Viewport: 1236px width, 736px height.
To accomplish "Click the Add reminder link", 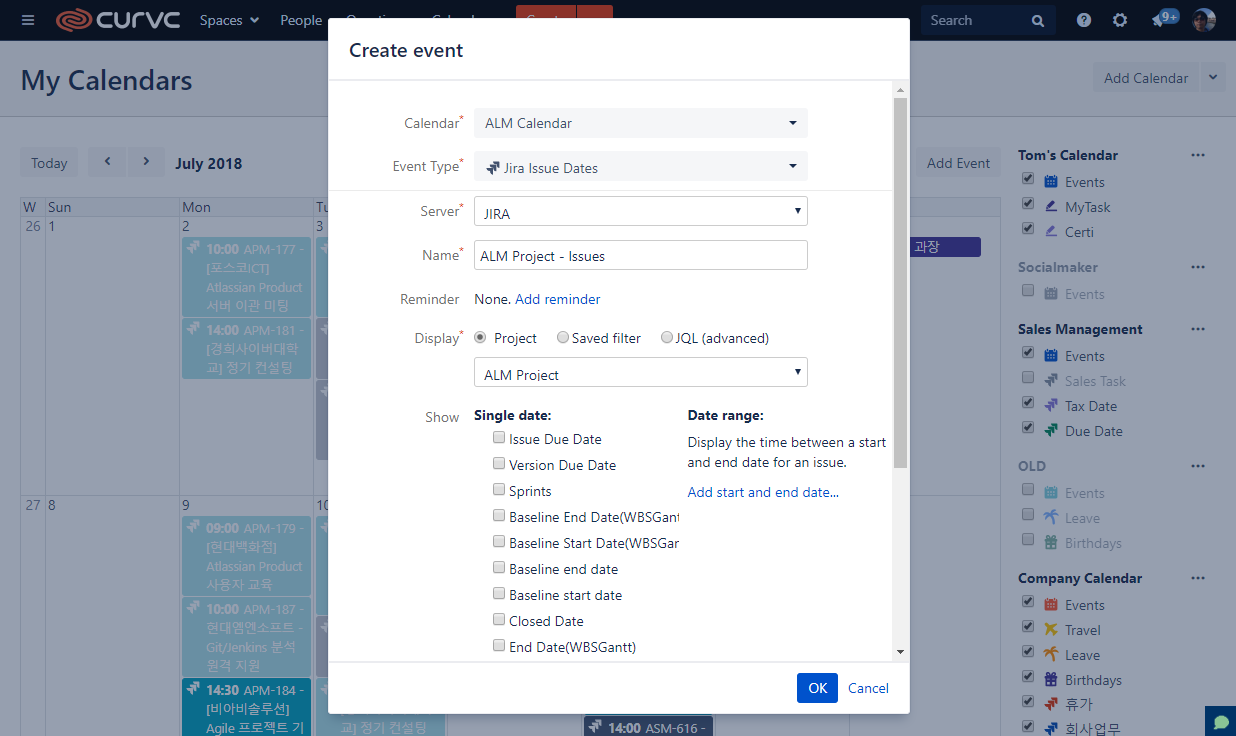I will click(x=558, y=299).
